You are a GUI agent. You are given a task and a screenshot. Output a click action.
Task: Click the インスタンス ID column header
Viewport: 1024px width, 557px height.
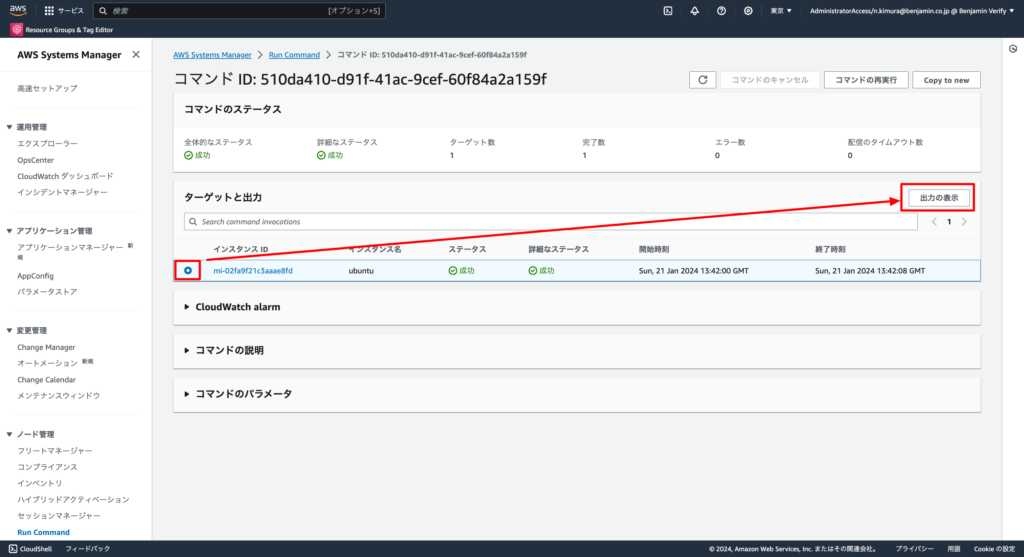240,249
